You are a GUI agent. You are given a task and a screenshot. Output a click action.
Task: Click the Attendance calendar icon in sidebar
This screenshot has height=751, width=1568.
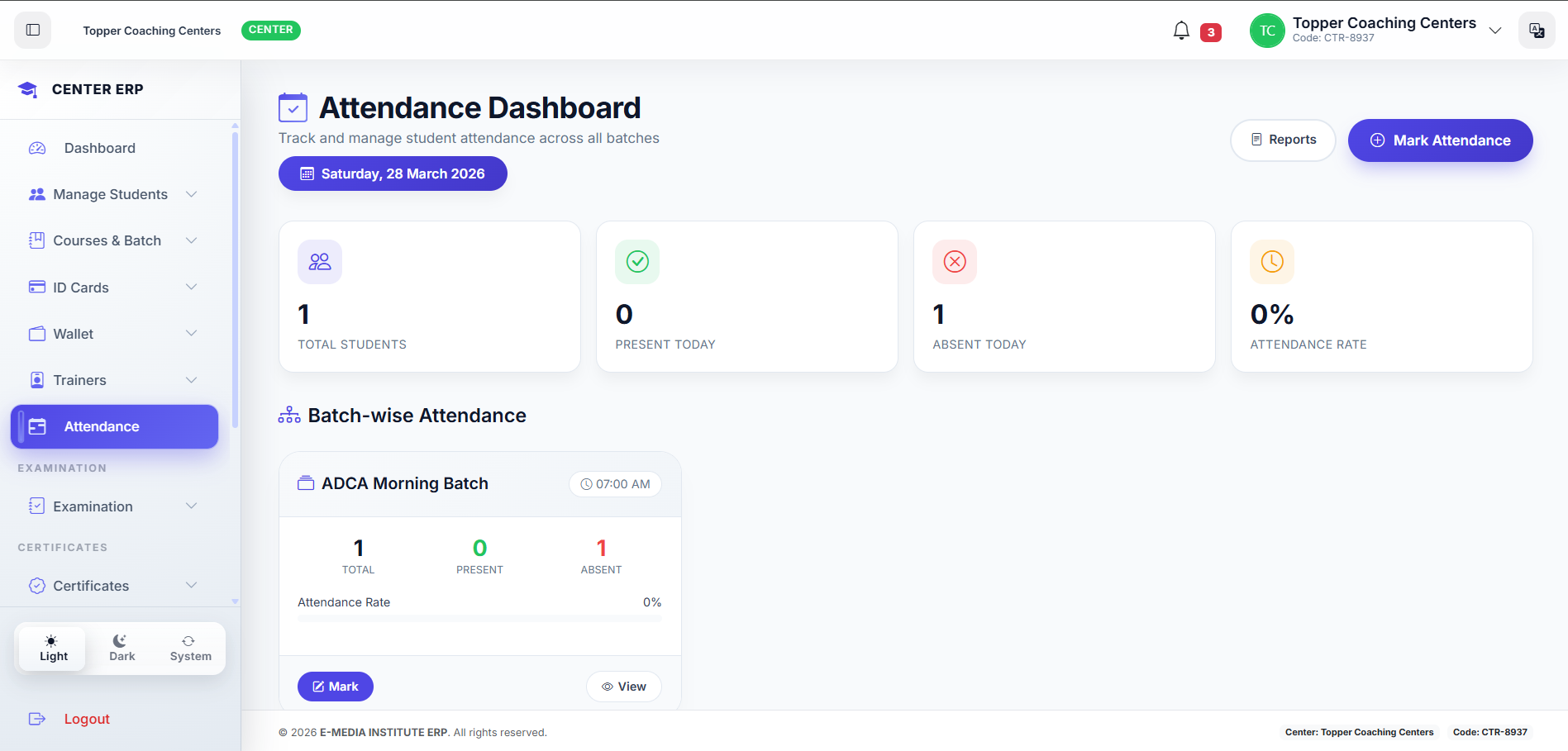(x=38, y=425)
